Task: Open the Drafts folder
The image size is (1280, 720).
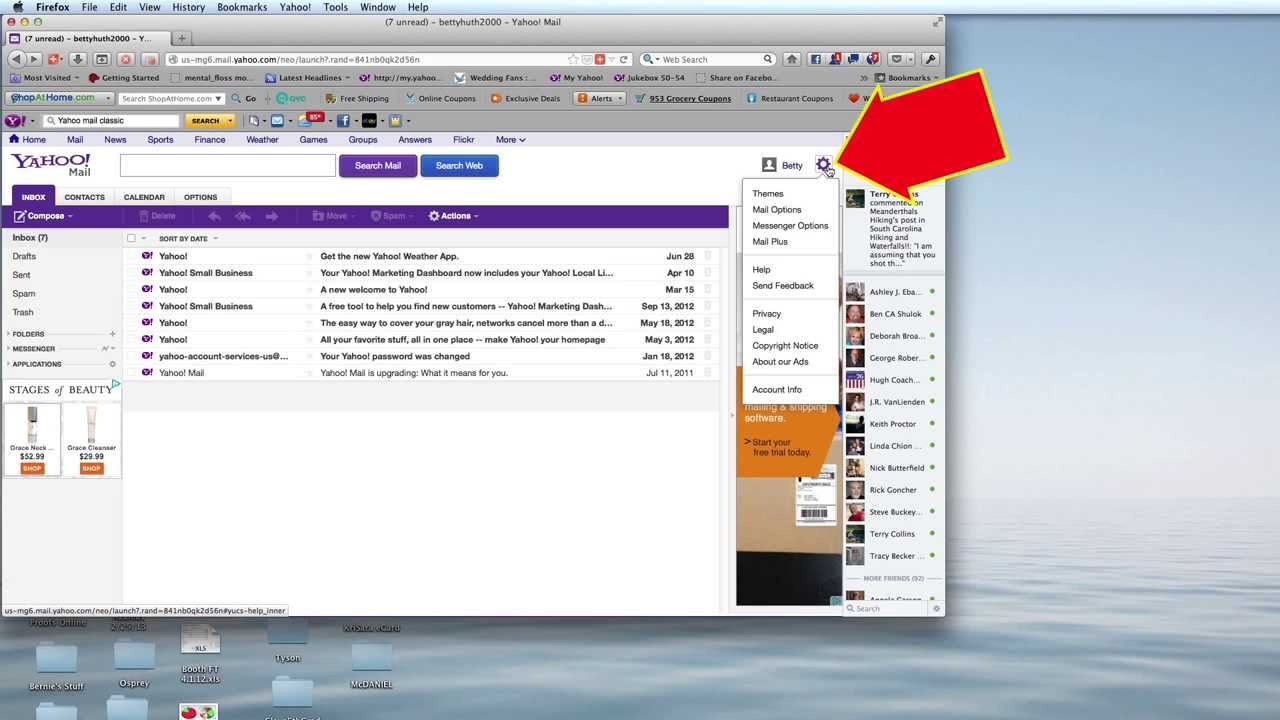Action: tap(24, 257)
